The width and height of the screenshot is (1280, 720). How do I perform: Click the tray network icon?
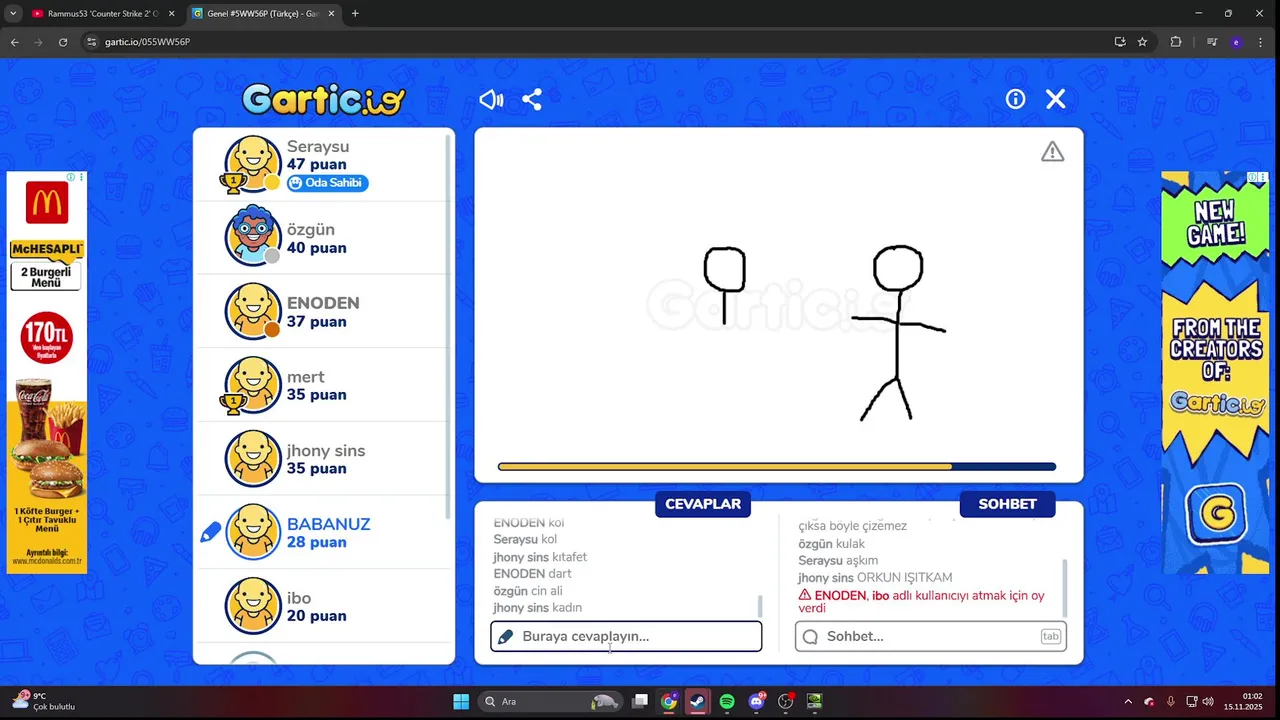[x=1191, y=701]
